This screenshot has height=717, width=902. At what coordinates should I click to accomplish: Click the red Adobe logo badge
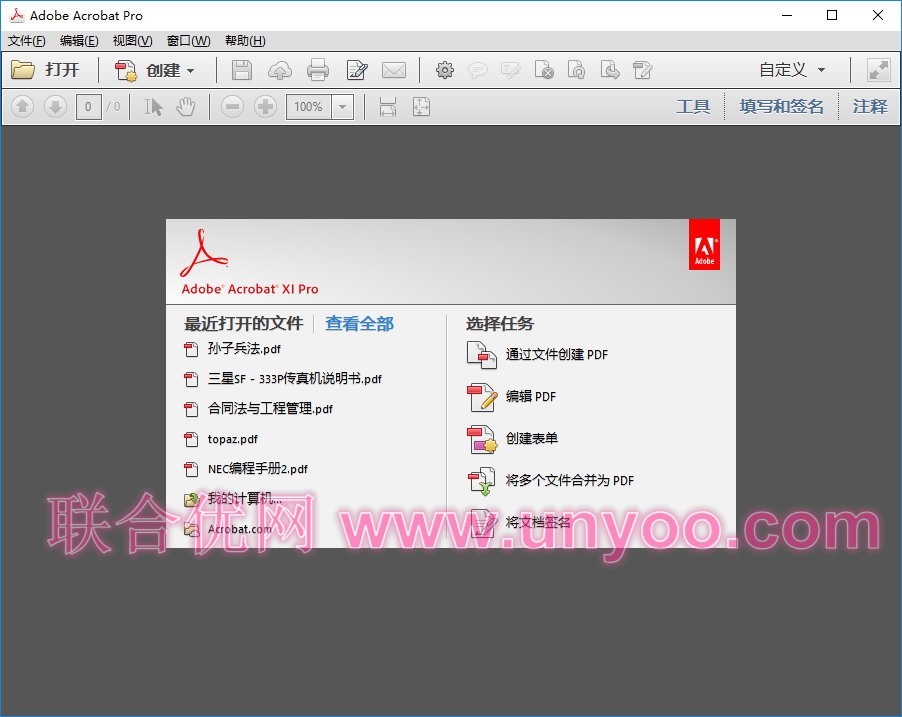tap(704, 245)
